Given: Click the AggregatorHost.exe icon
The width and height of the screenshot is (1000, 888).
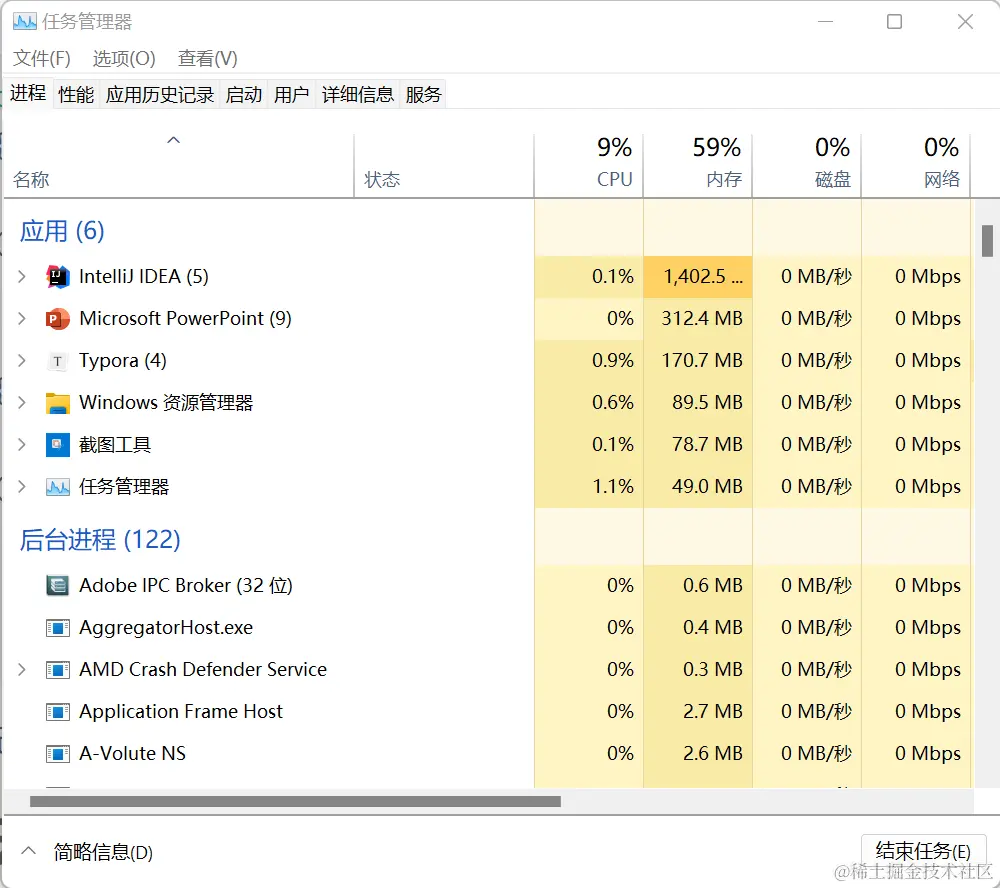Looking at the screenshot, I should [x=57, y=628].
